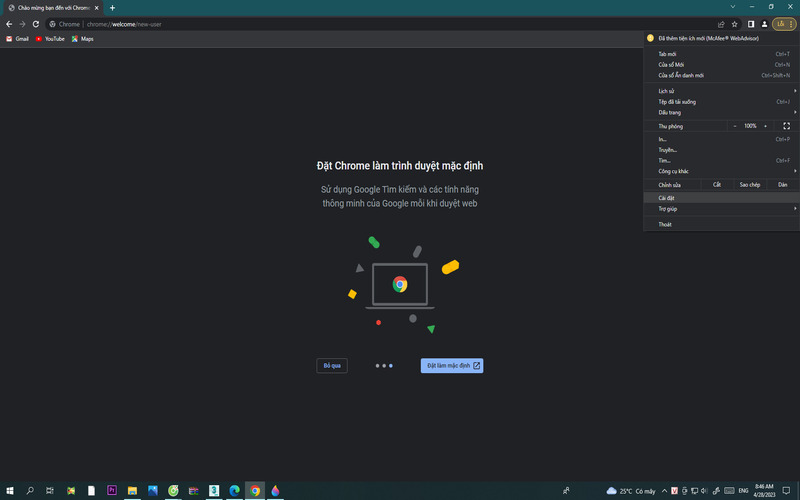
Task: Open the touch keyboard tray icon
Action: coord(730,491)
